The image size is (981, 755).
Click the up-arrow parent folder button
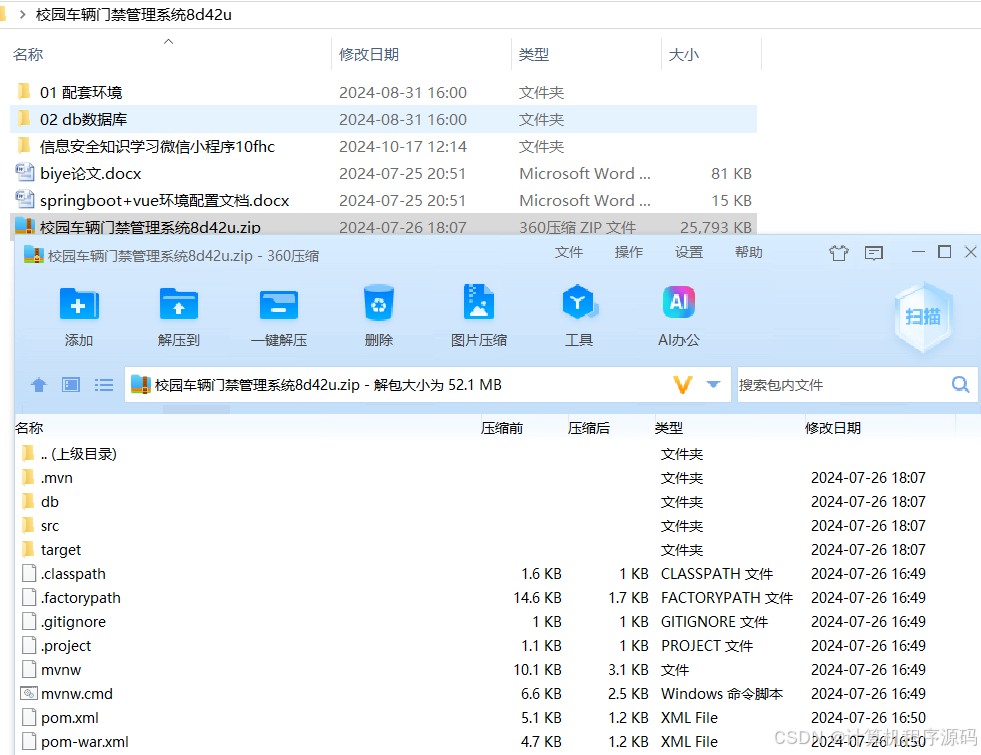pos(38,385)
